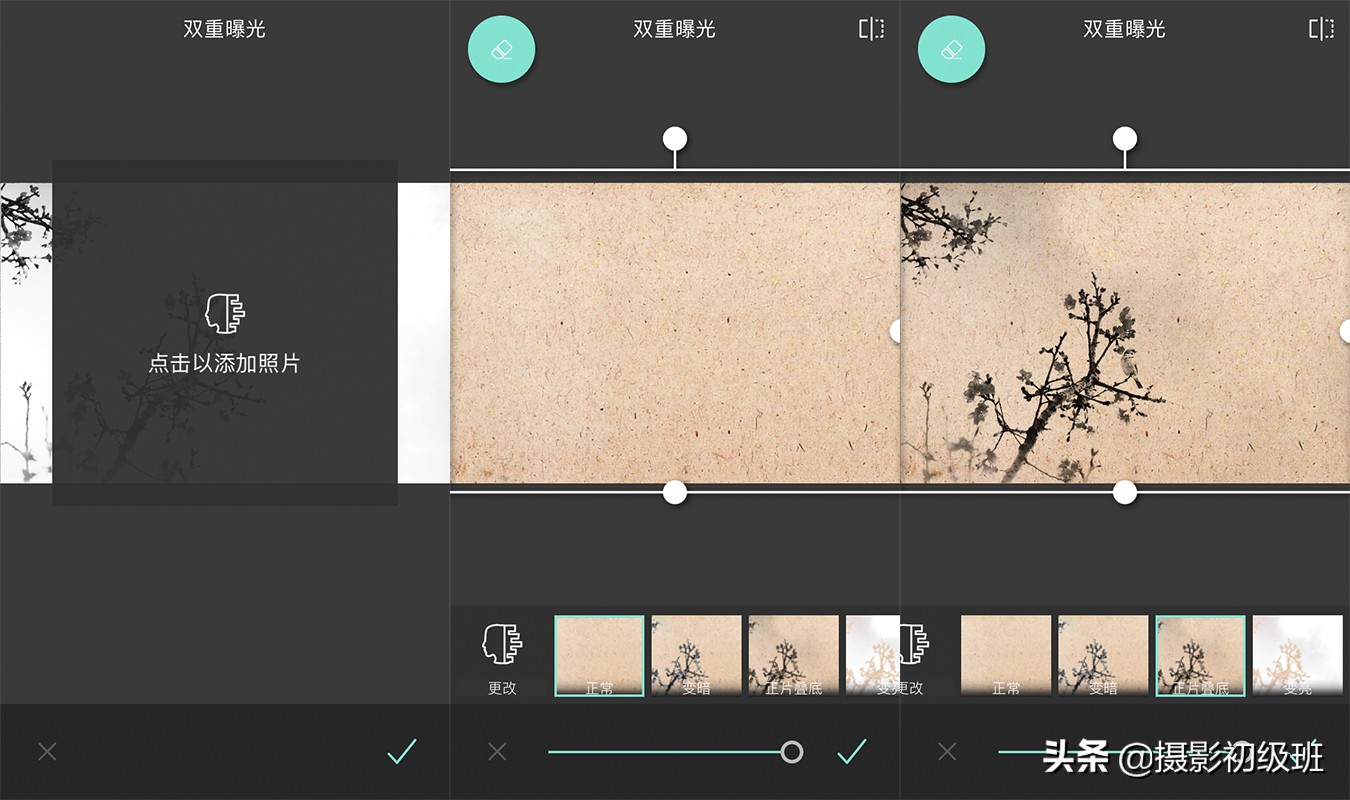
Task: Click the top white handle in second screenshot
Action: coord(675,138)
